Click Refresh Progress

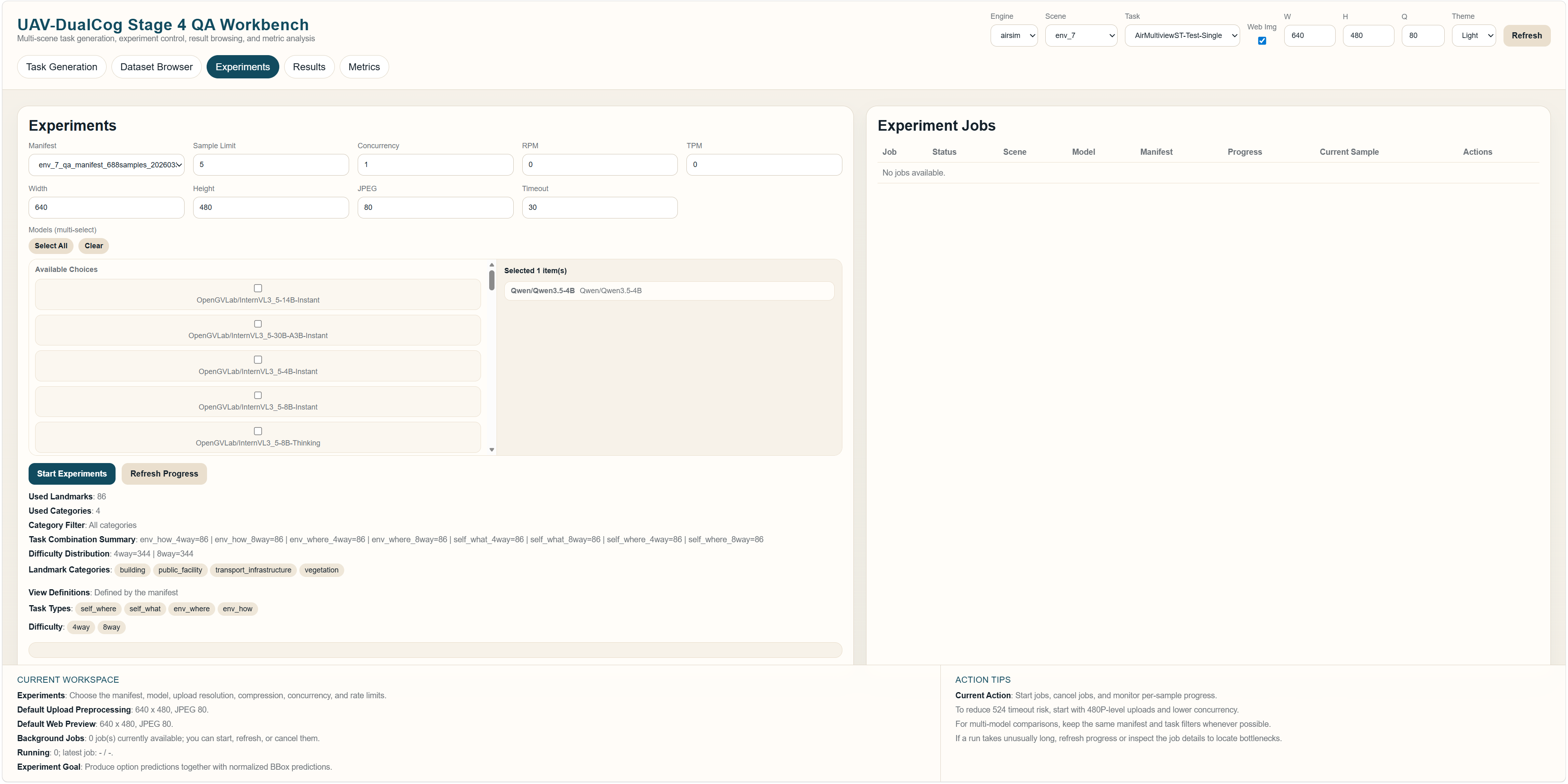pyautogui.click(x=164, y=474)
